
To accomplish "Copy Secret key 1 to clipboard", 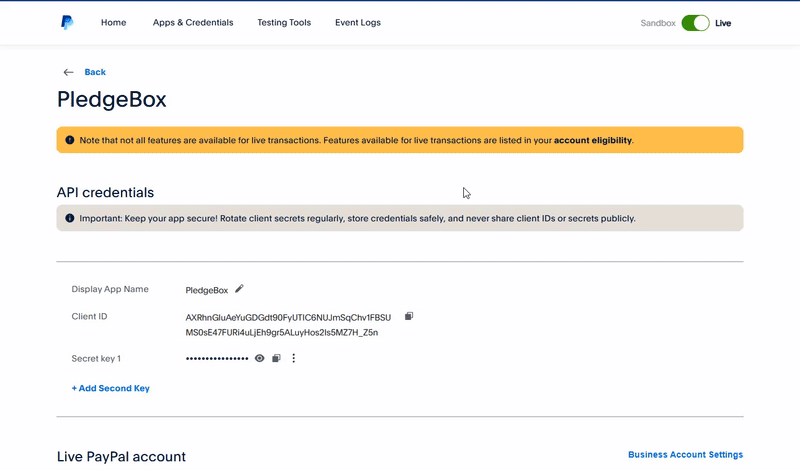I will [277, 358].
